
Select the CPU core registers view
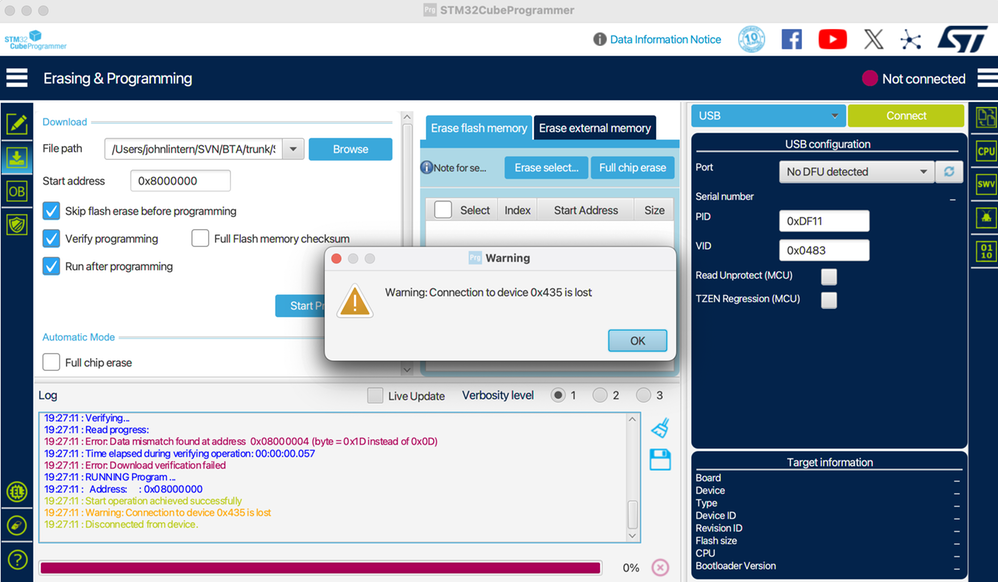(985, 150)
